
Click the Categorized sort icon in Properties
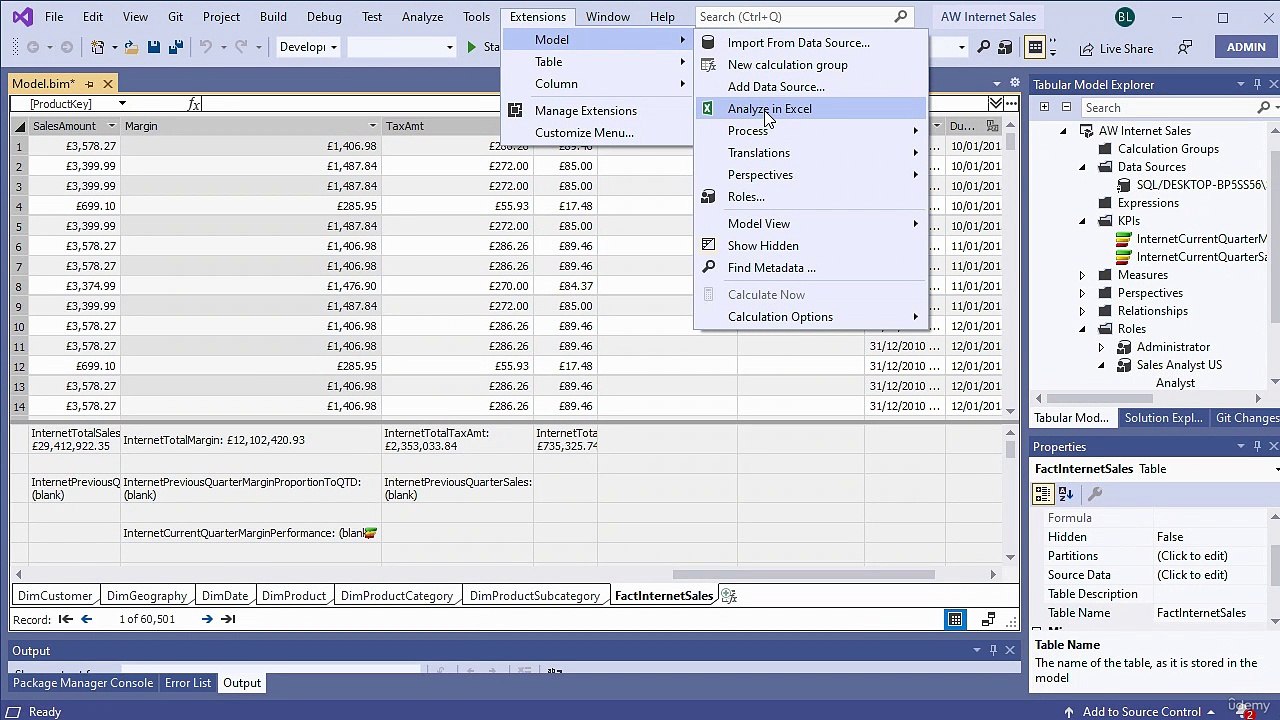[1044, 493]
